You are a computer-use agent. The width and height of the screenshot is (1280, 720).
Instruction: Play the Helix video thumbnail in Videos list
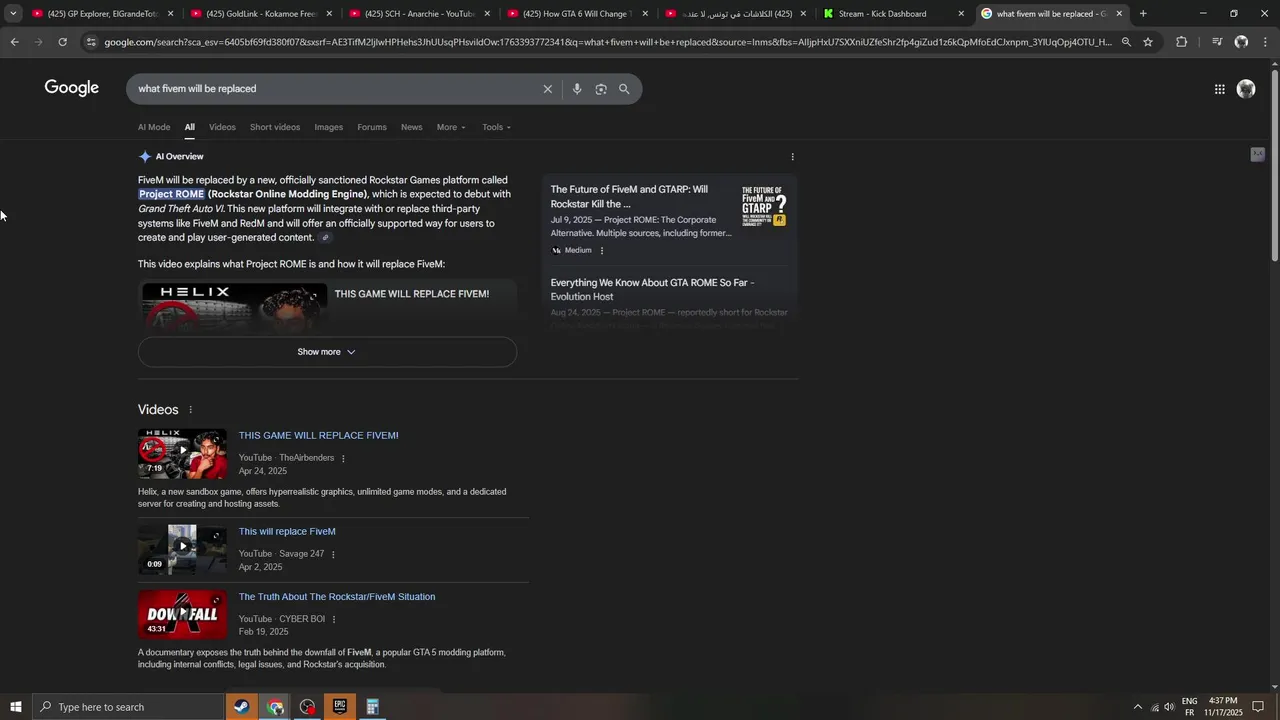click(x=182, y=453)
